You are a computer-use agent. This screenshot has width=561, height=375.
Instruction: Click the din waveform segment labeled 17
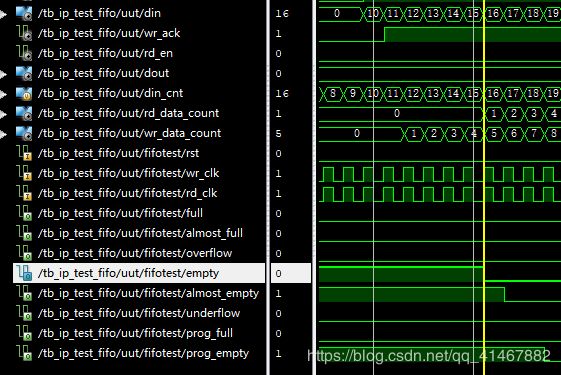[513, 14]
